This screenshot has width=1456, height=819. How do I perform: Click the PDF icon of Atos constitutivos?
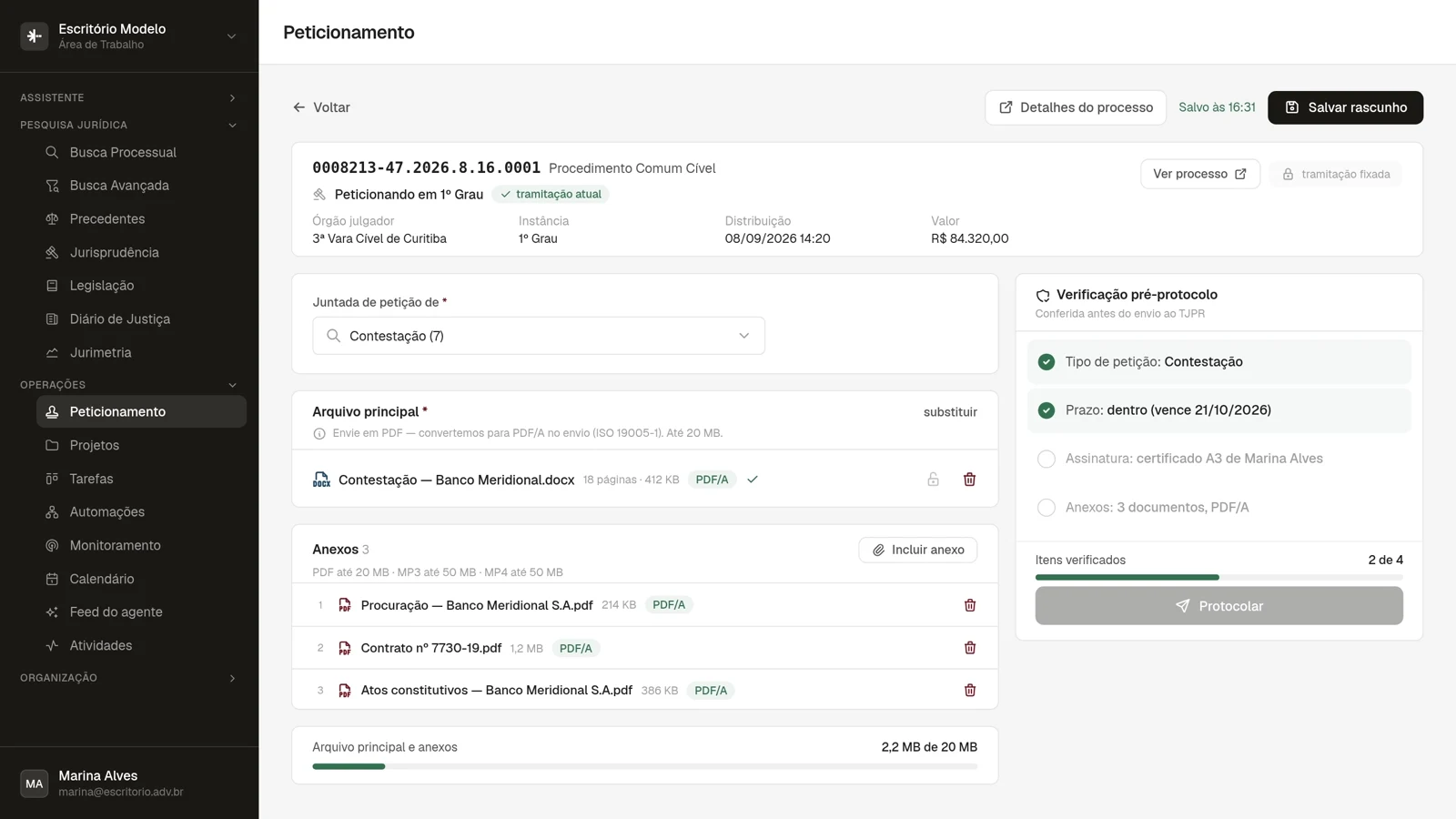345,691
